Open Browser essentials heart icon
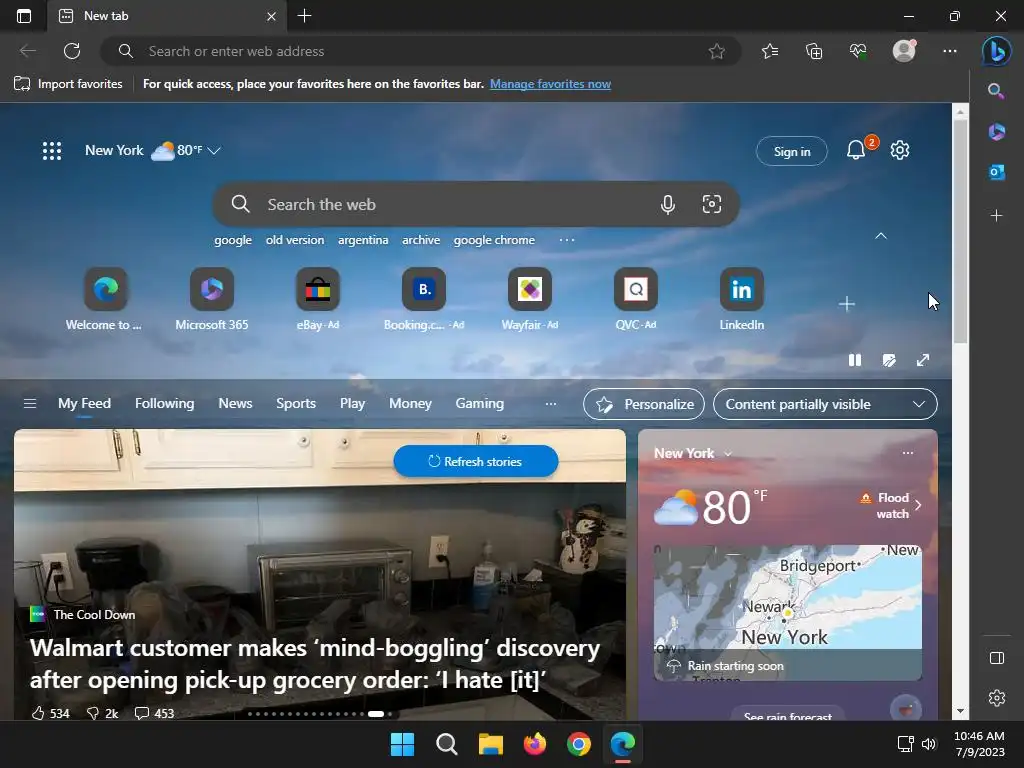Screen dimensions: 1024x768 pos(858,51)
